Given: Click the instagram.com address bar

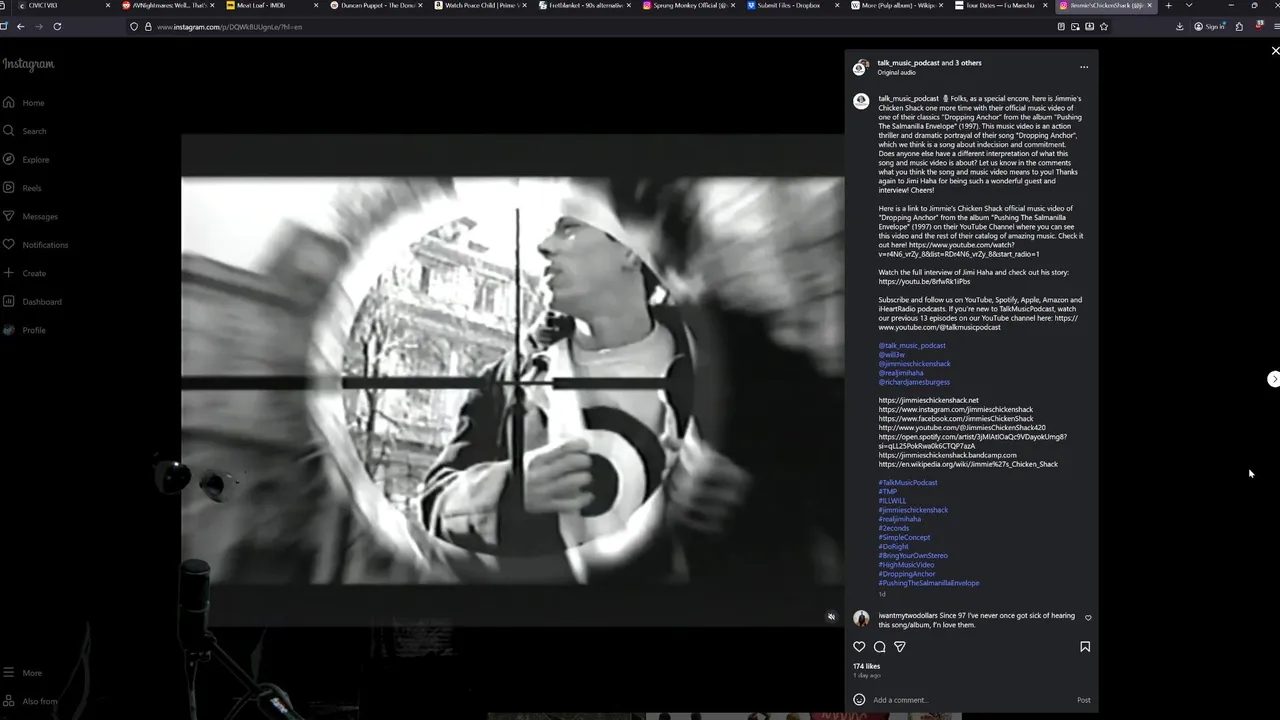Looking at the screenshot, I should click(600, 26).
